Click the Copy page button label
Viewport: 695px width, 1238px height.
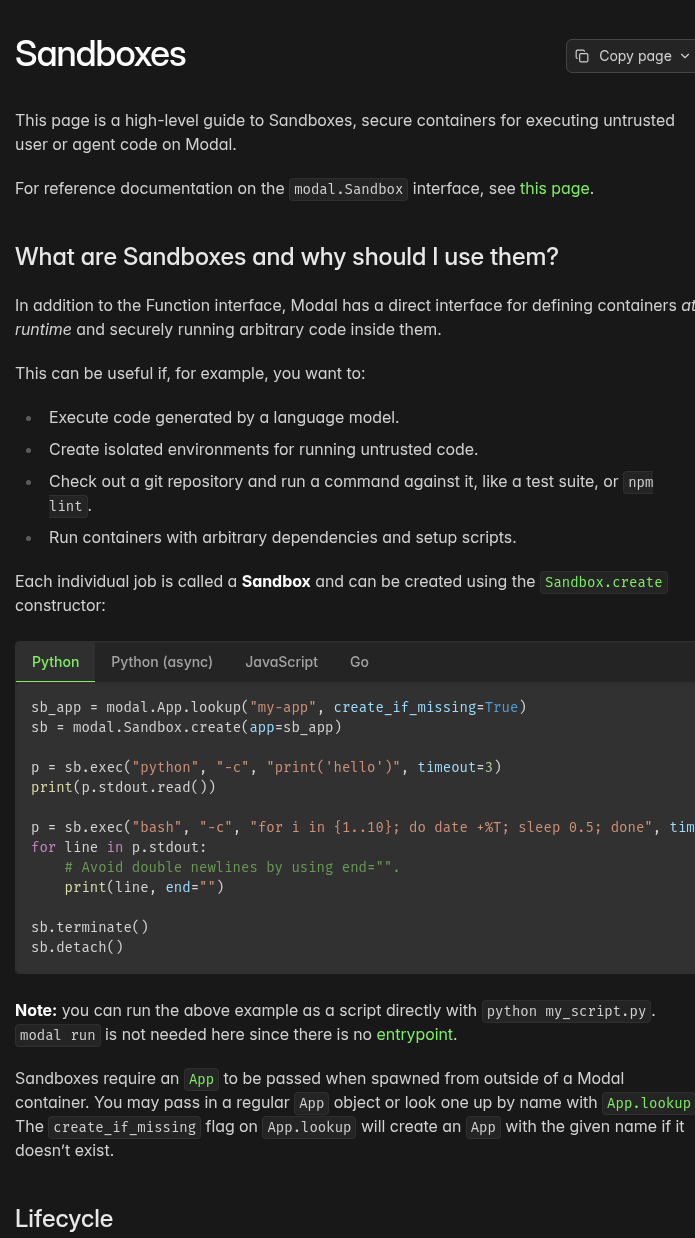pos(635,56)
